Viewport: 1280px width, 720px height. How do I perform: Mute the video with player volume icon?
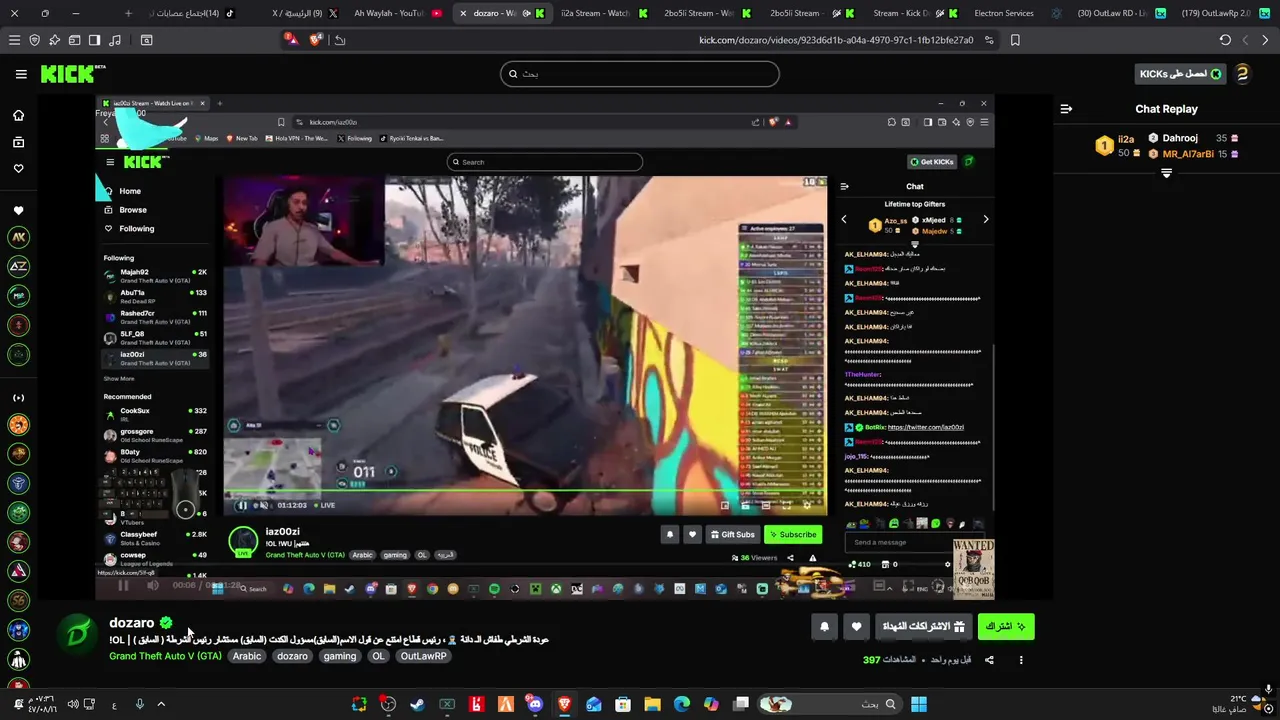tap(153, 586)
